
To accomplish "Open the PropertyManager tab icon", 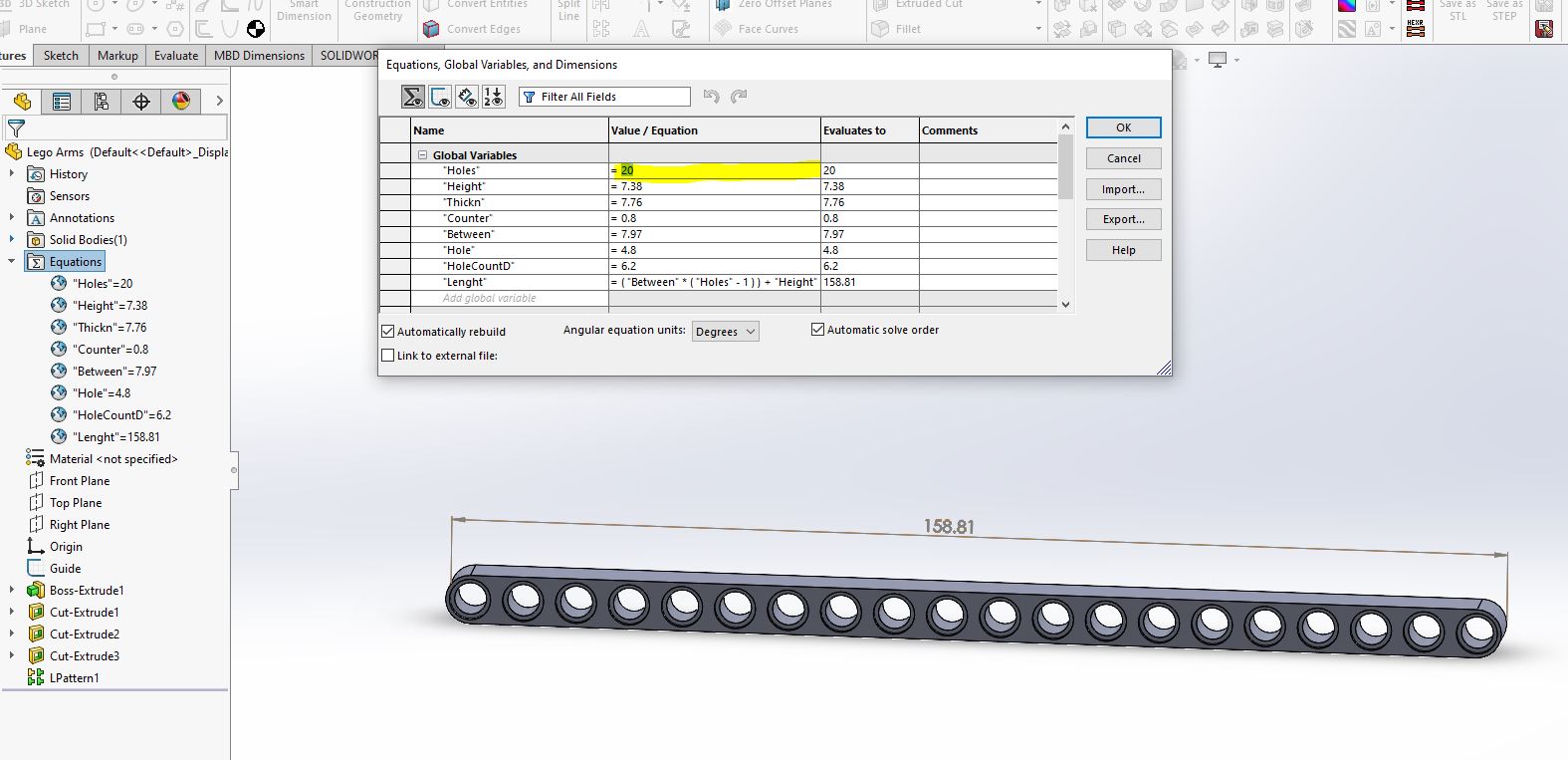I will coord(62,102).
